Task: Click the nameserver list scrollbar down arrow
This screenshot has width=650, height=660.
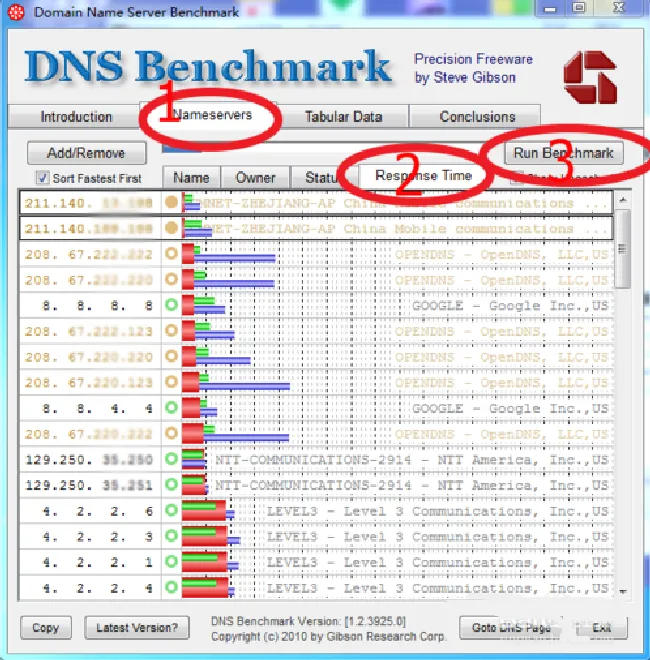Action: coord(623,591)
